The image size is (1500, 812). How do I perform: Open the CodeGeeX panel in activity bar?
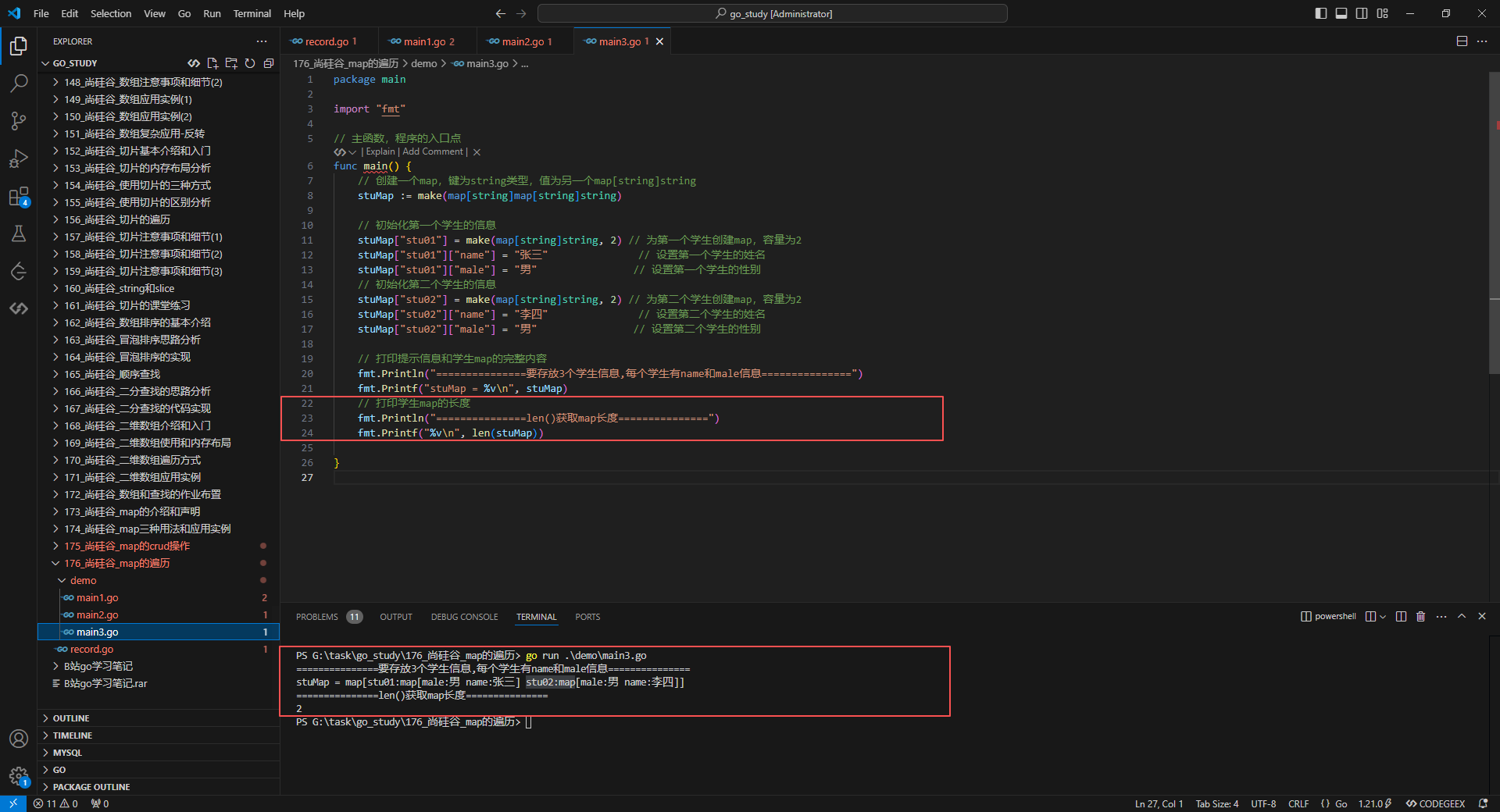point(19,308)
